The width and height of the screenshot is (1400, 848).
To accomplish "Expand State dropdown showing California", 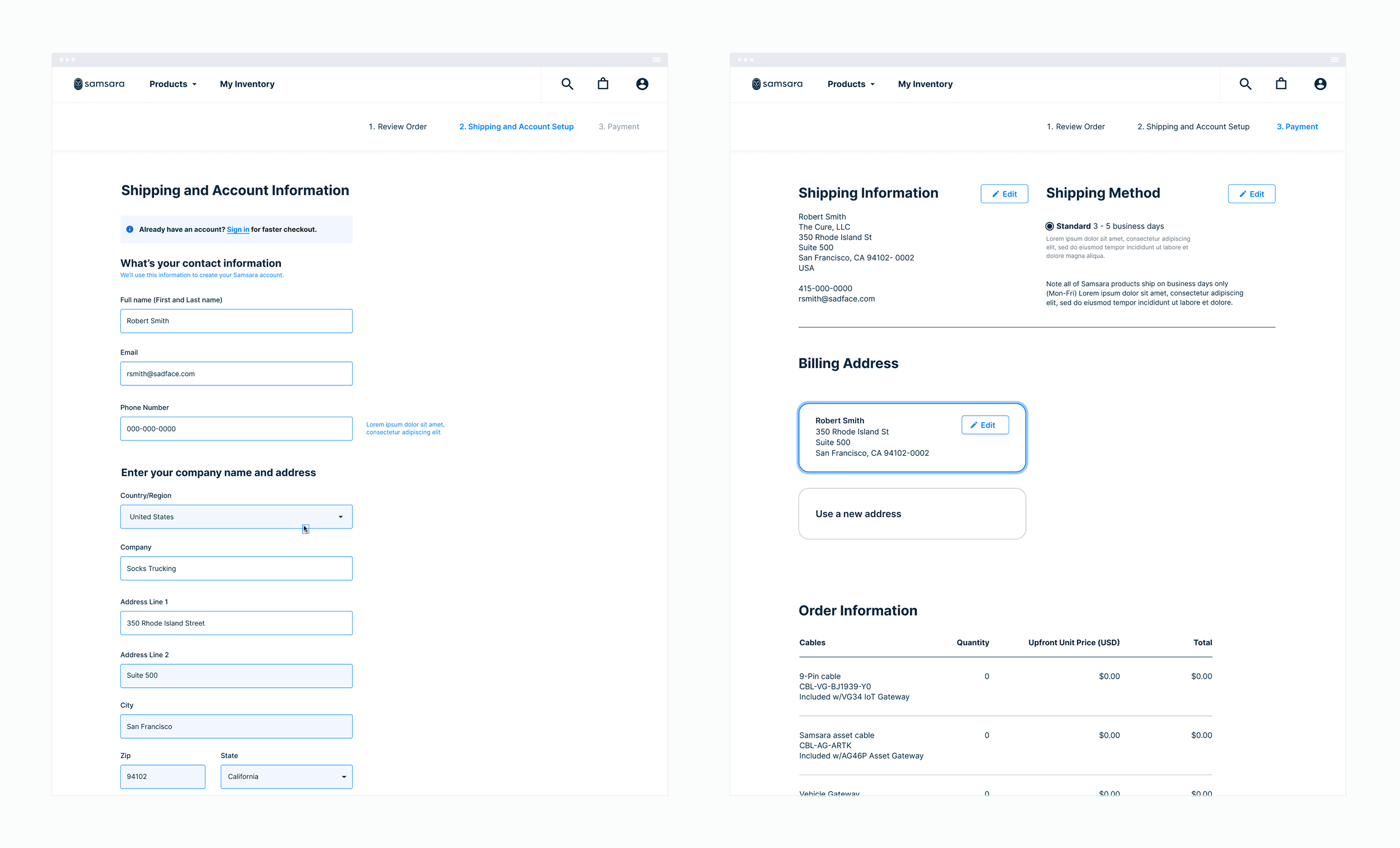I will pos(286,776).
